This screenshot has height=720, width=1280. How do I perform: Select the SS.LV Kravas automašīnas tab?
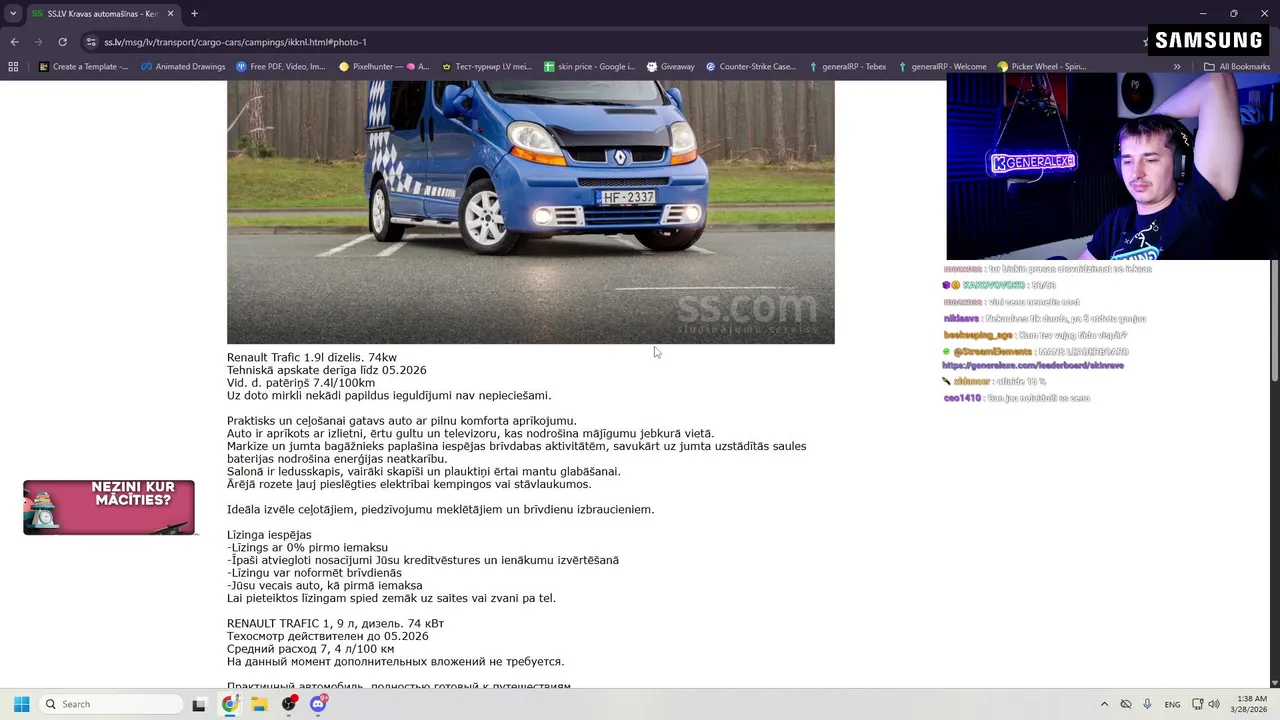point(103,14)
